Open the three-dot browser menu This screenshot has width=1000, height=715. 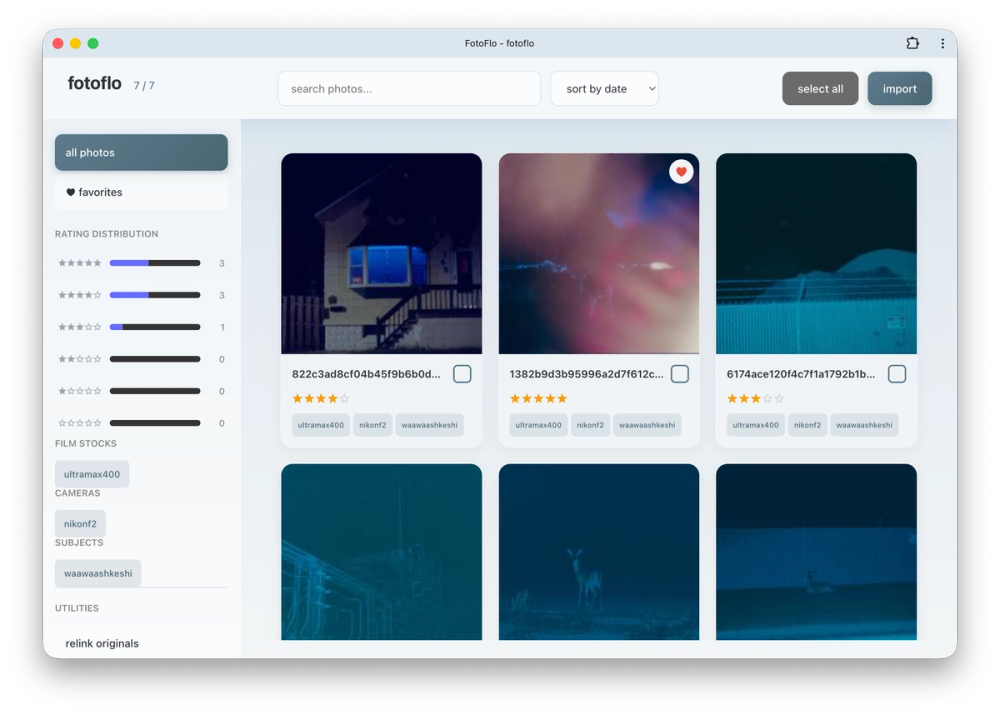[941, 43]
